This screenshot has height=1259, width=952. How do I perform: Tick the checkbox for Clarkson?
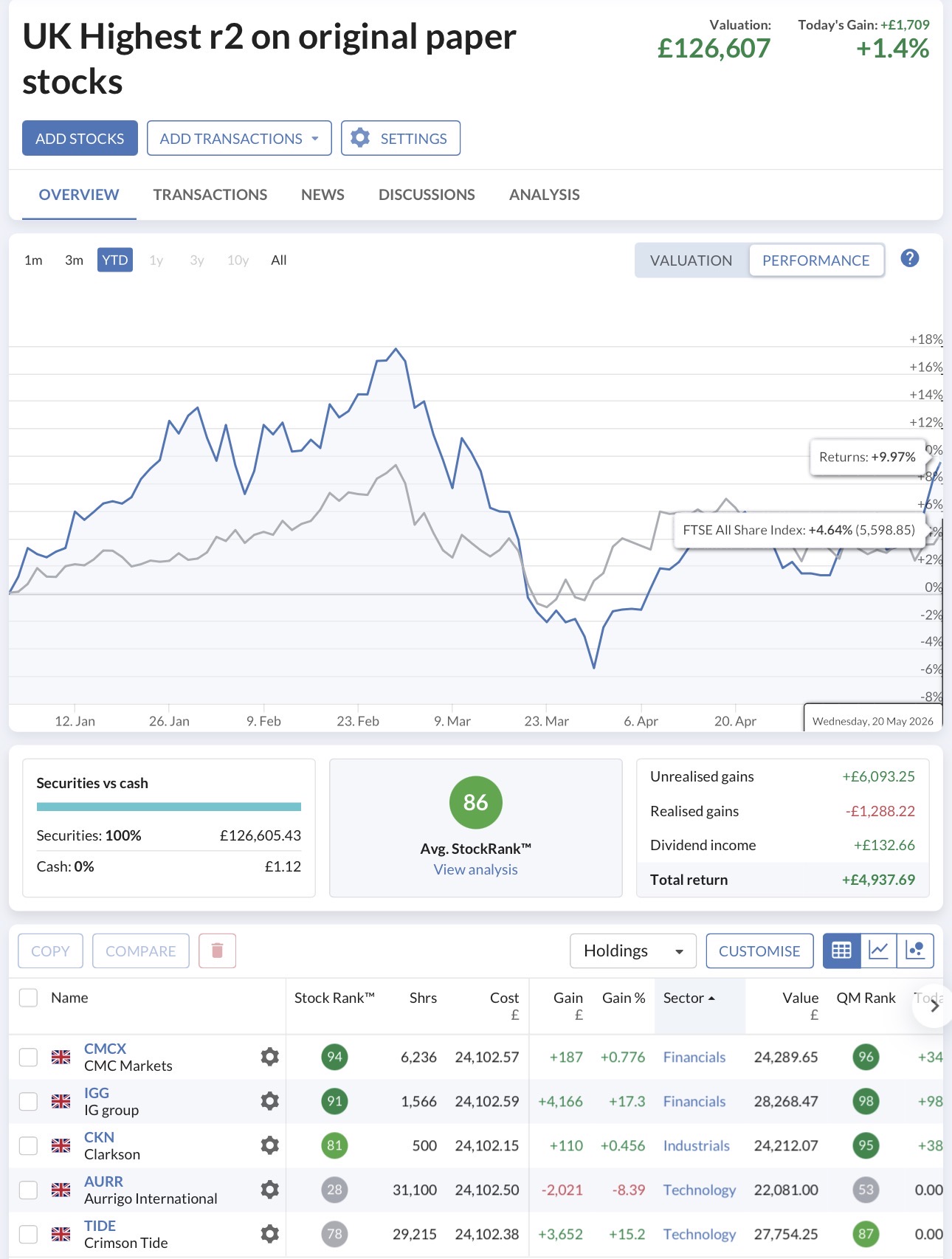[x=28, y=1145]
